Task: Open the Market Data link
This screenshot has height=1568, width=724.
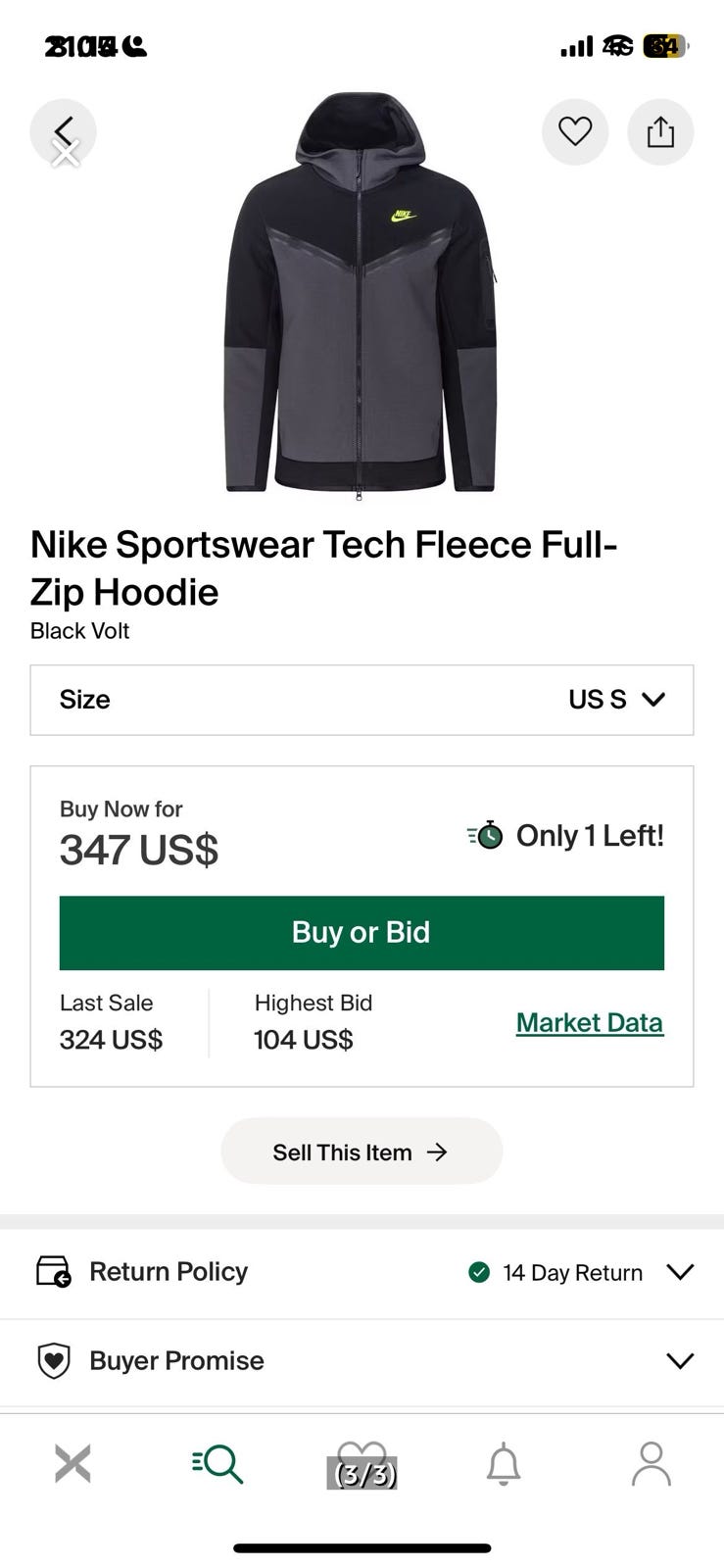Action: pos(589,1022)
